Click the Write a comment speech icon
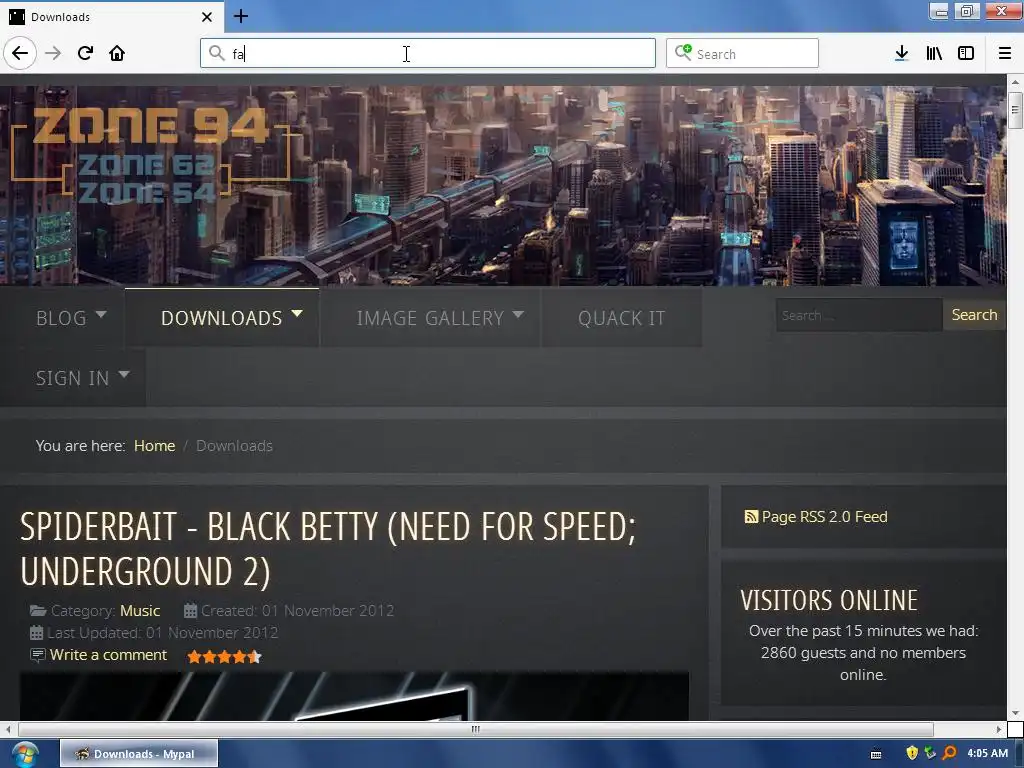This screenshot has width=1024, height=768. click(38, 655)
